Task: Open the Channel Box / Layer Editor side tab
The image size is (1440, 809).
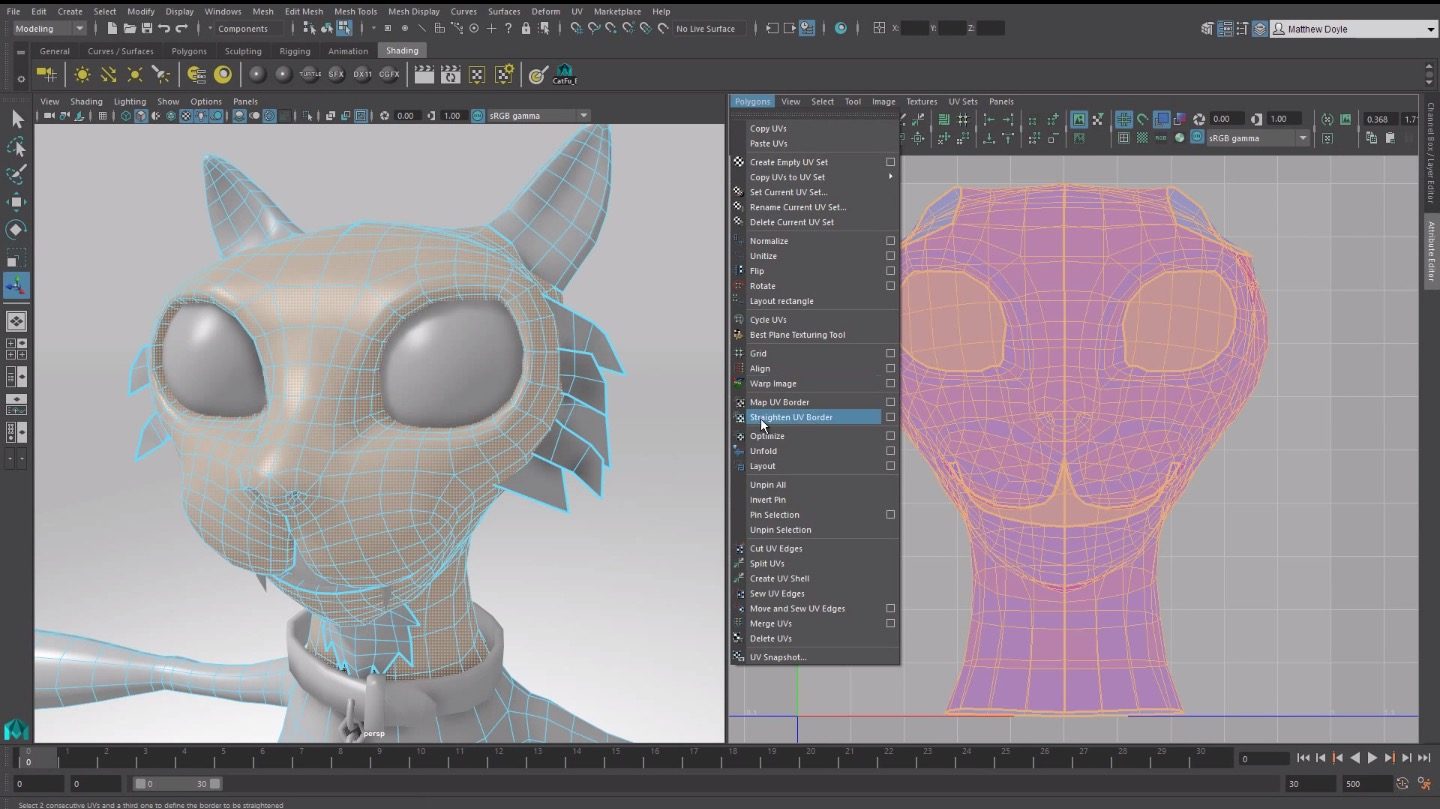Action: coord(1430,151)
